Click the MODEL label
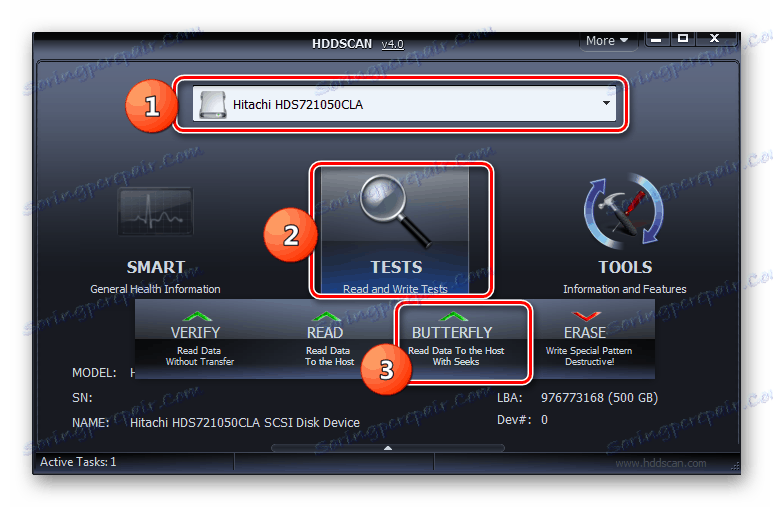 click(x=94, y=373)
